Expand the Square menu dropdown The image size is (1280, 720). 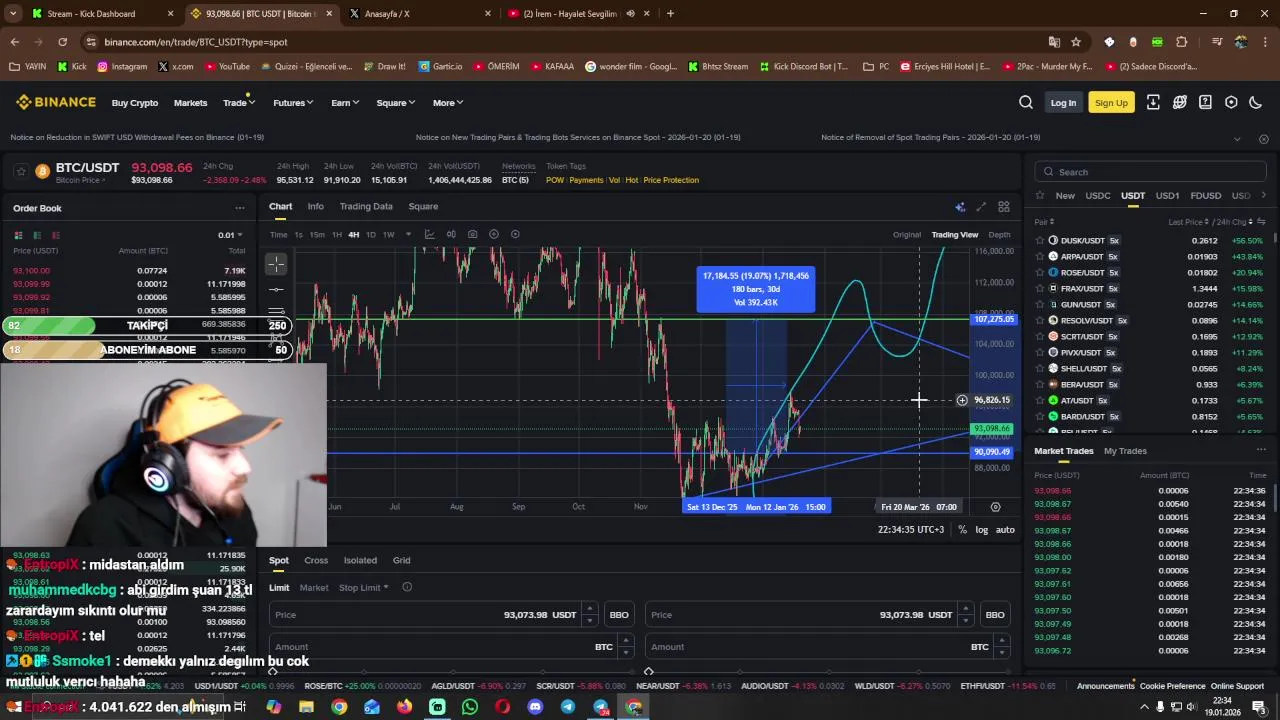[395, 103]
